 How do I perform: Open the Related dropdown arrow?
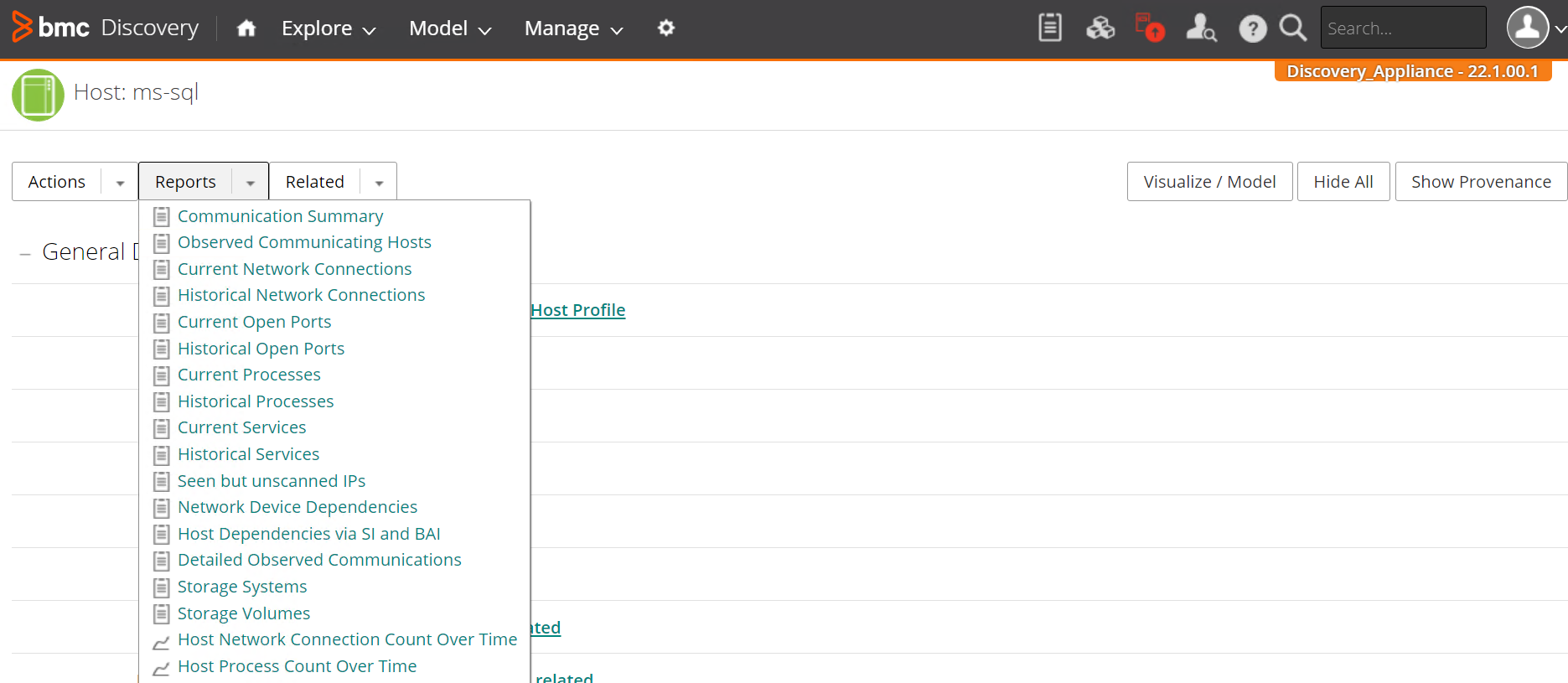379,182
